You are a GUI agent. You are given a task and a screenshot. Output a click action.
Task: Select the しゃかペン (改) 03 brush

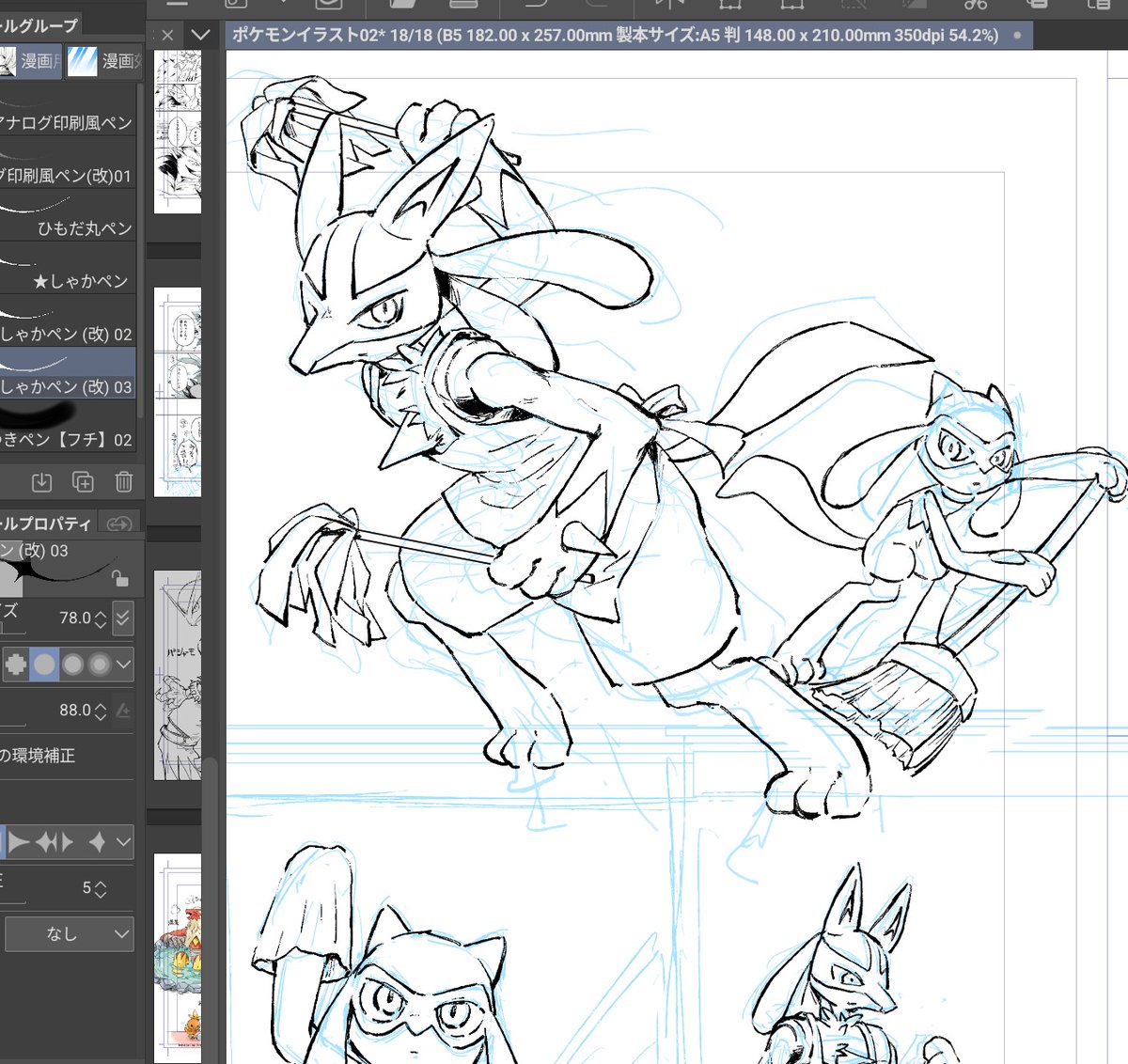(x=68, y=373)
